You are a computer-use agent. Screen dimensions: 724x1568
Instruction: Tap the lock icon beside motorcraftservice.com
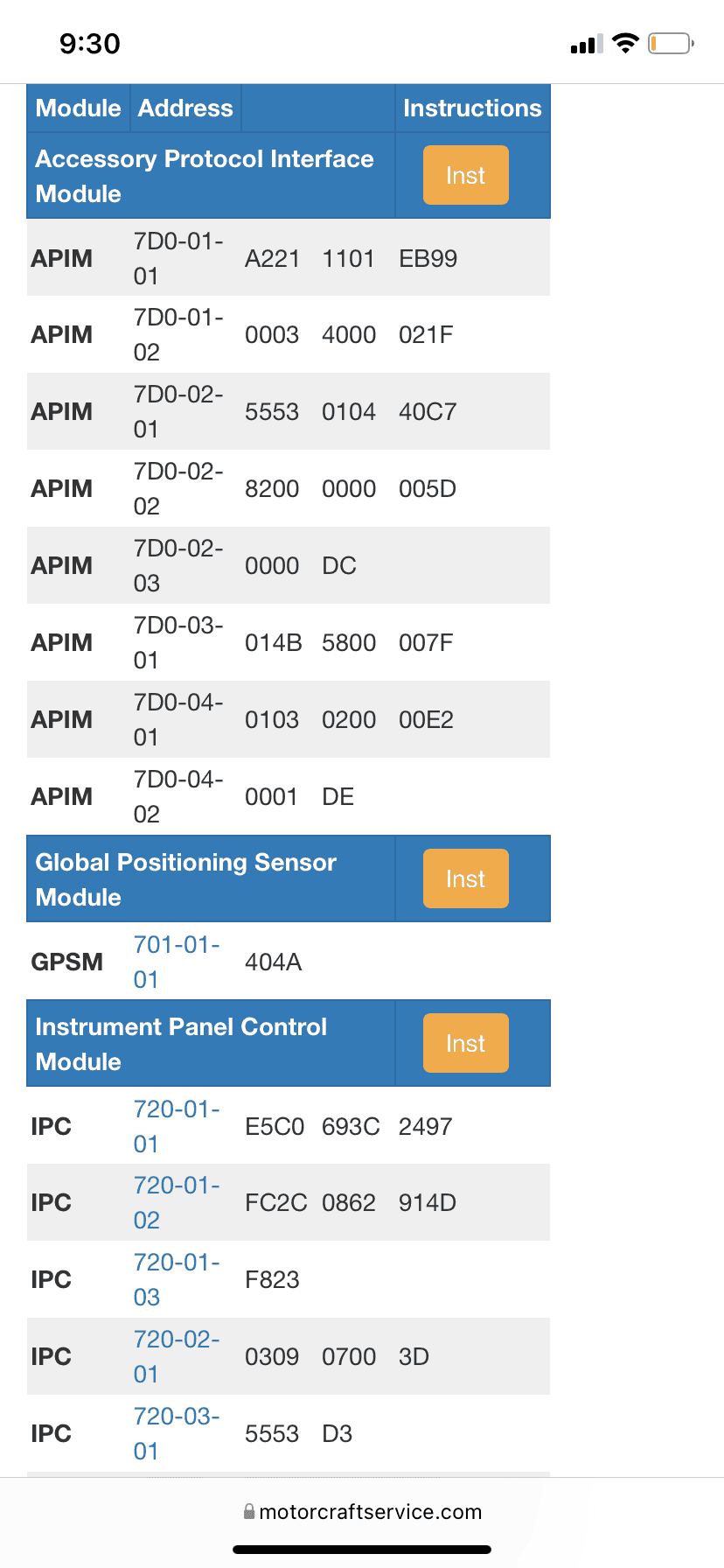tap(249, 1511)
